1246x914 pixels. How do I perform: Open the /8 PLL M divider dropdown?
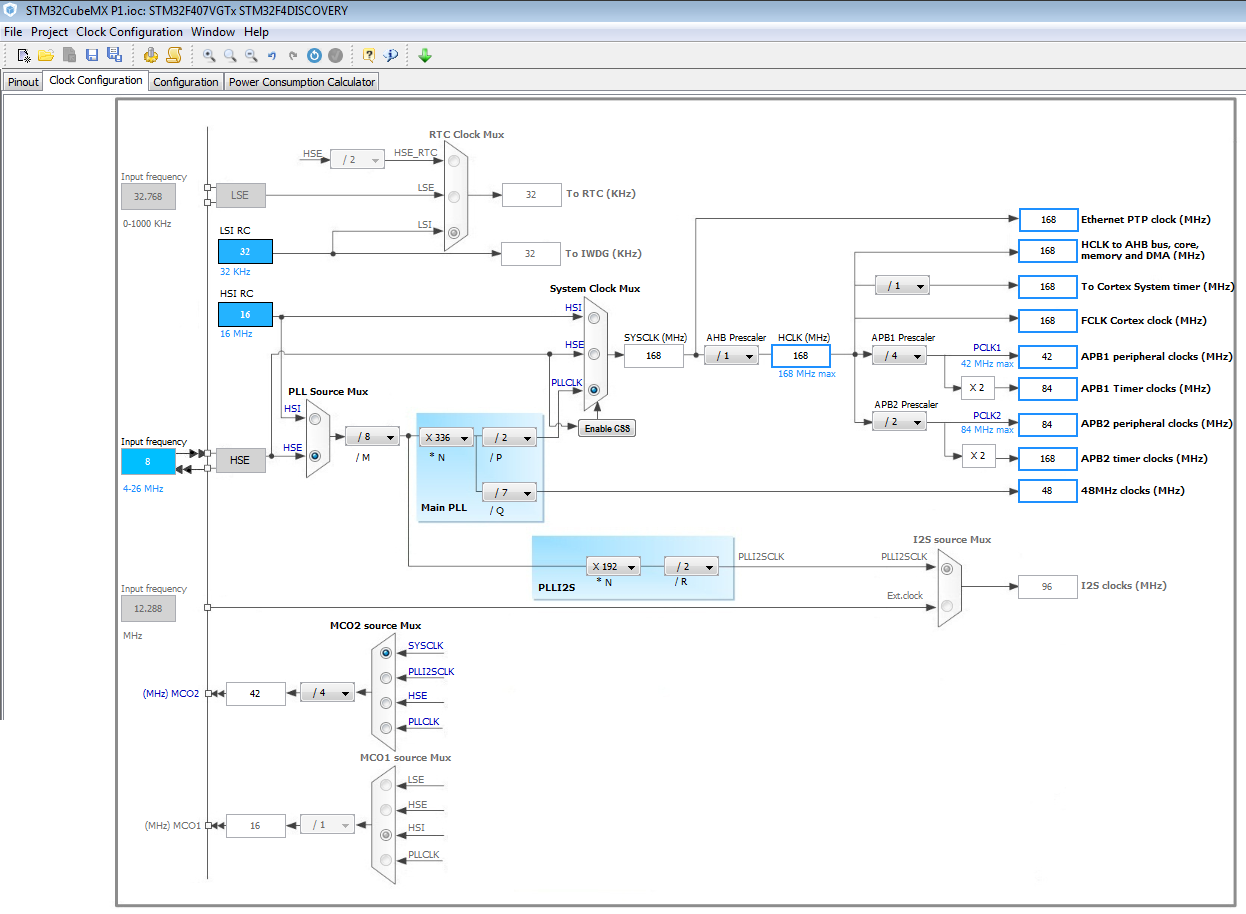372,437
